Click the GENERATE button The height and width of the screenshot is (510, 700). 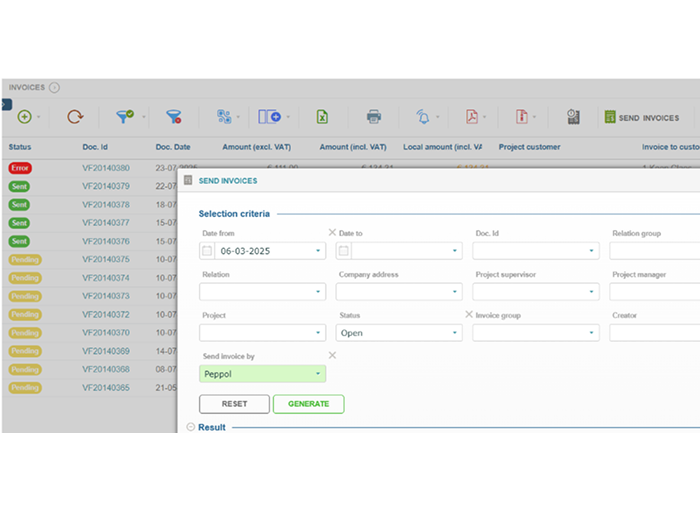tap(308, 404)
